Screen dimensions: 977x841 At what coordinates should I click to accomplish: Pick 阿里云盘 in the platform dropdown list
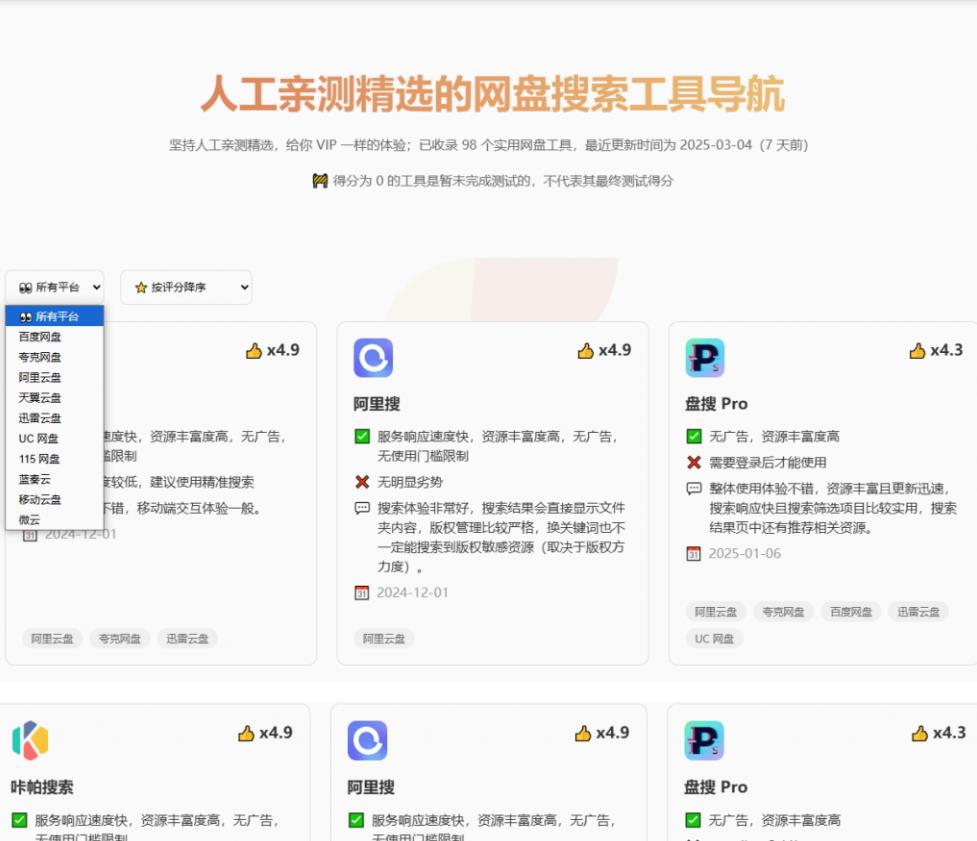tap(54, 378)
